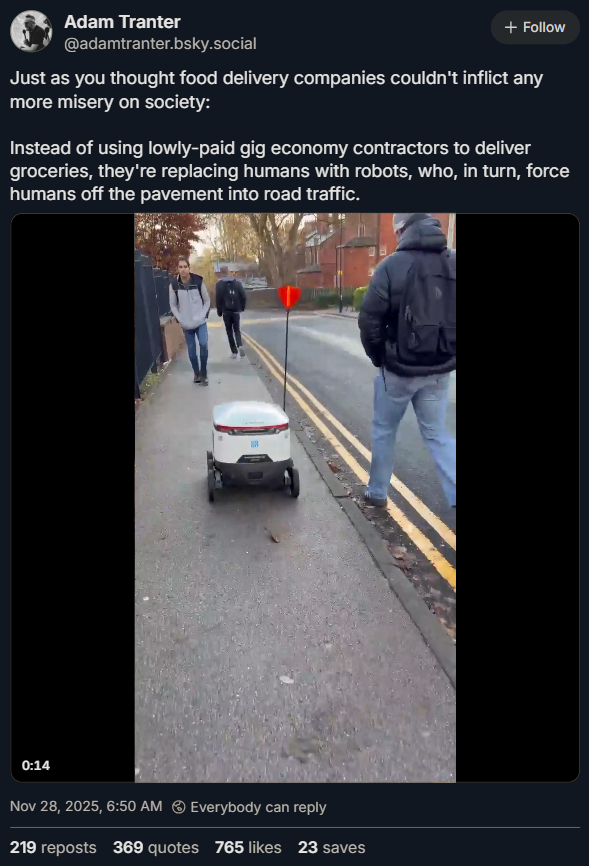Viewport: 589px width, 866px height.
Task: Follow Adam Tranter with the Follow button
Action: click(x=535, y=27)
